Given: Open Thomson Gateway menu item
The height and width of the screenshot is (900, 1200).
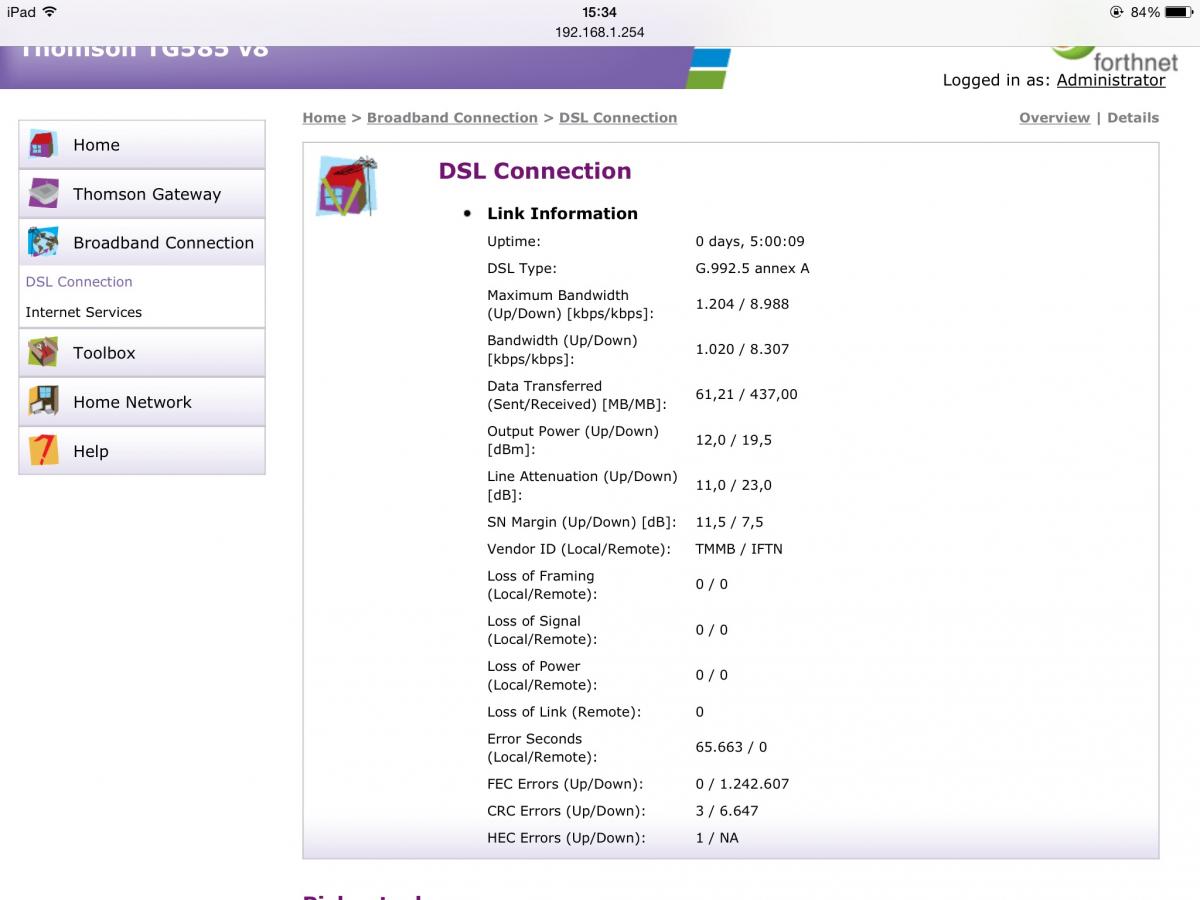Looking at the screenshot, I should 142,194.
